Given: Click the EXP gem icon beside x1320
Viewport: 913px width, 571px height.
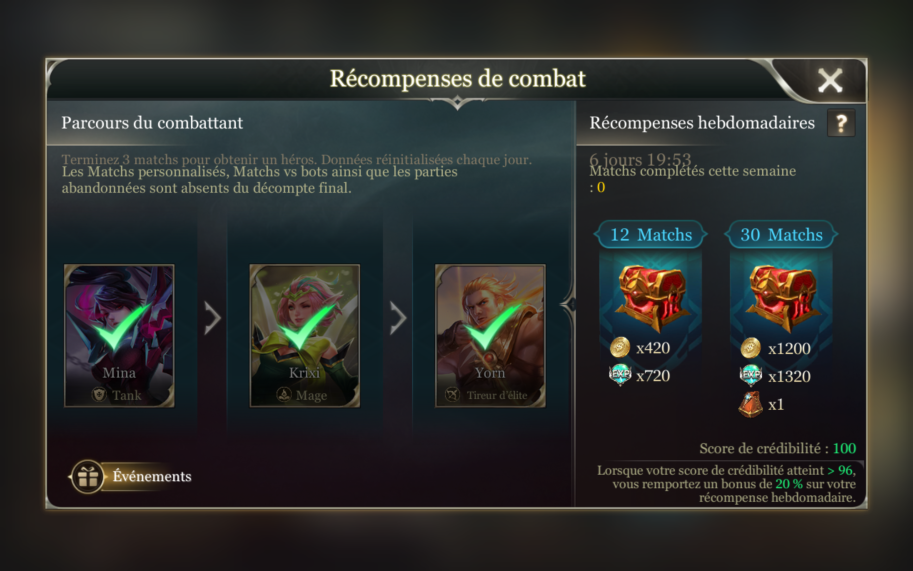Looking at the screenshot, I should pos(751,376).
